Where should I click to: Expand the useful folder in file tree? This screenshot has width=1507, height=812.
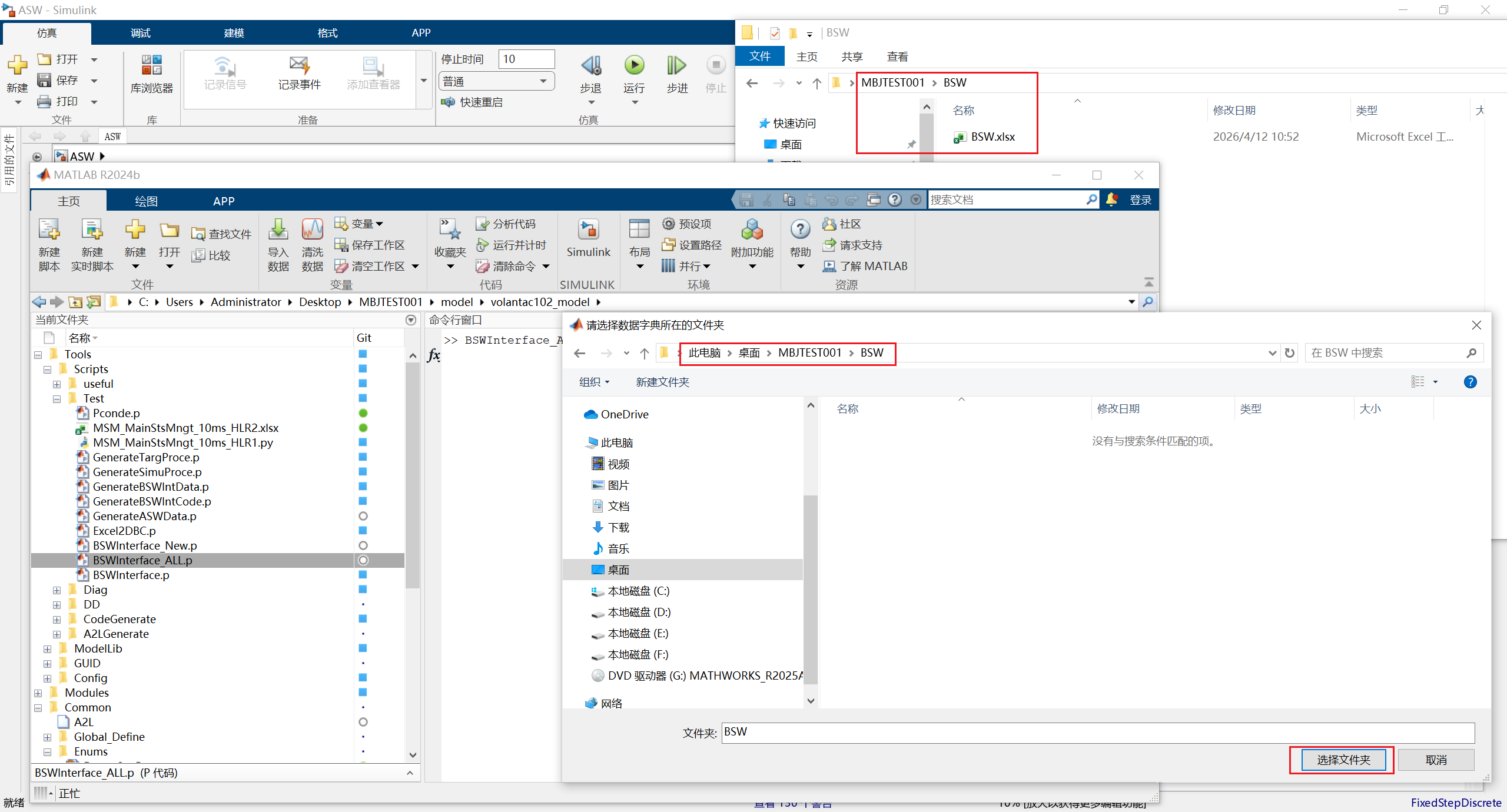click(x=57, y=384)
